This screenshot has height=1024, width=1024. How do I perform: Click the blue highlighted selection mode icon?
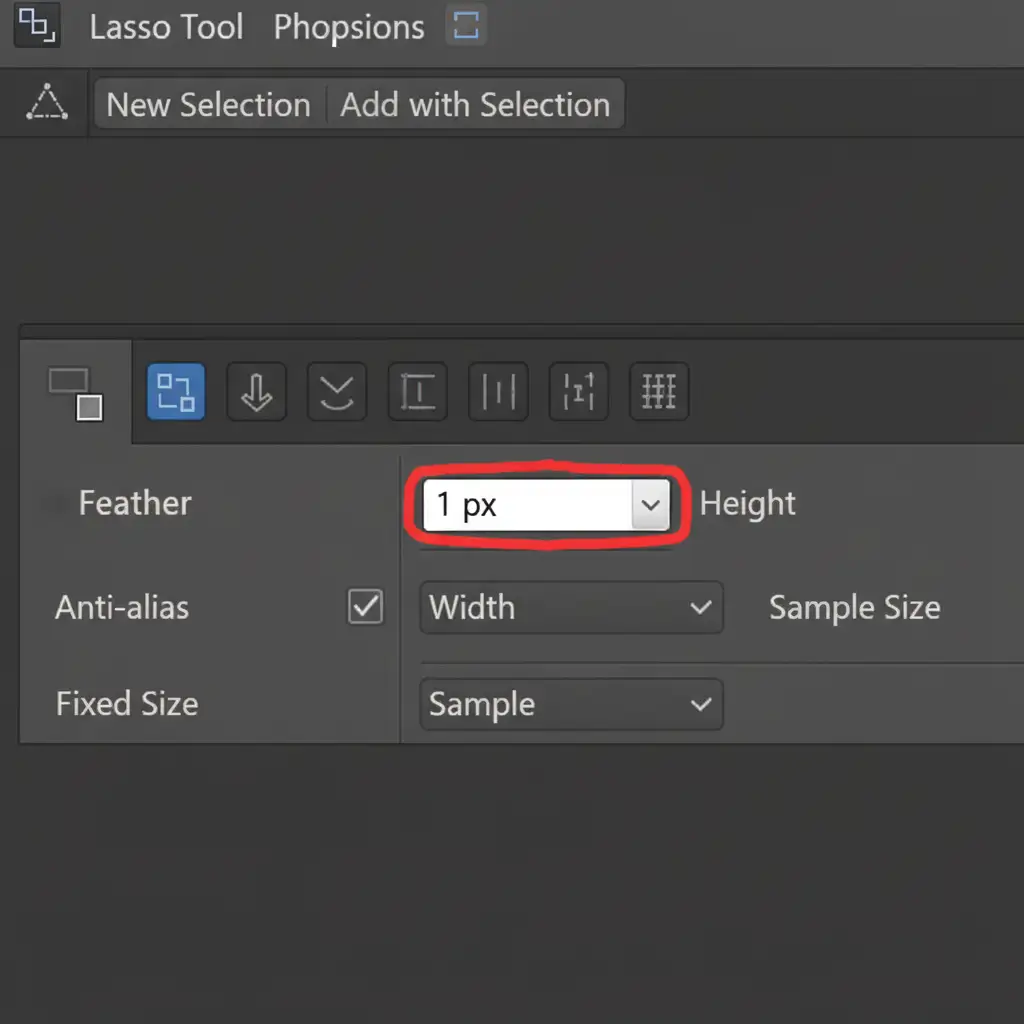pyautogui.click(x=176, y=390)
